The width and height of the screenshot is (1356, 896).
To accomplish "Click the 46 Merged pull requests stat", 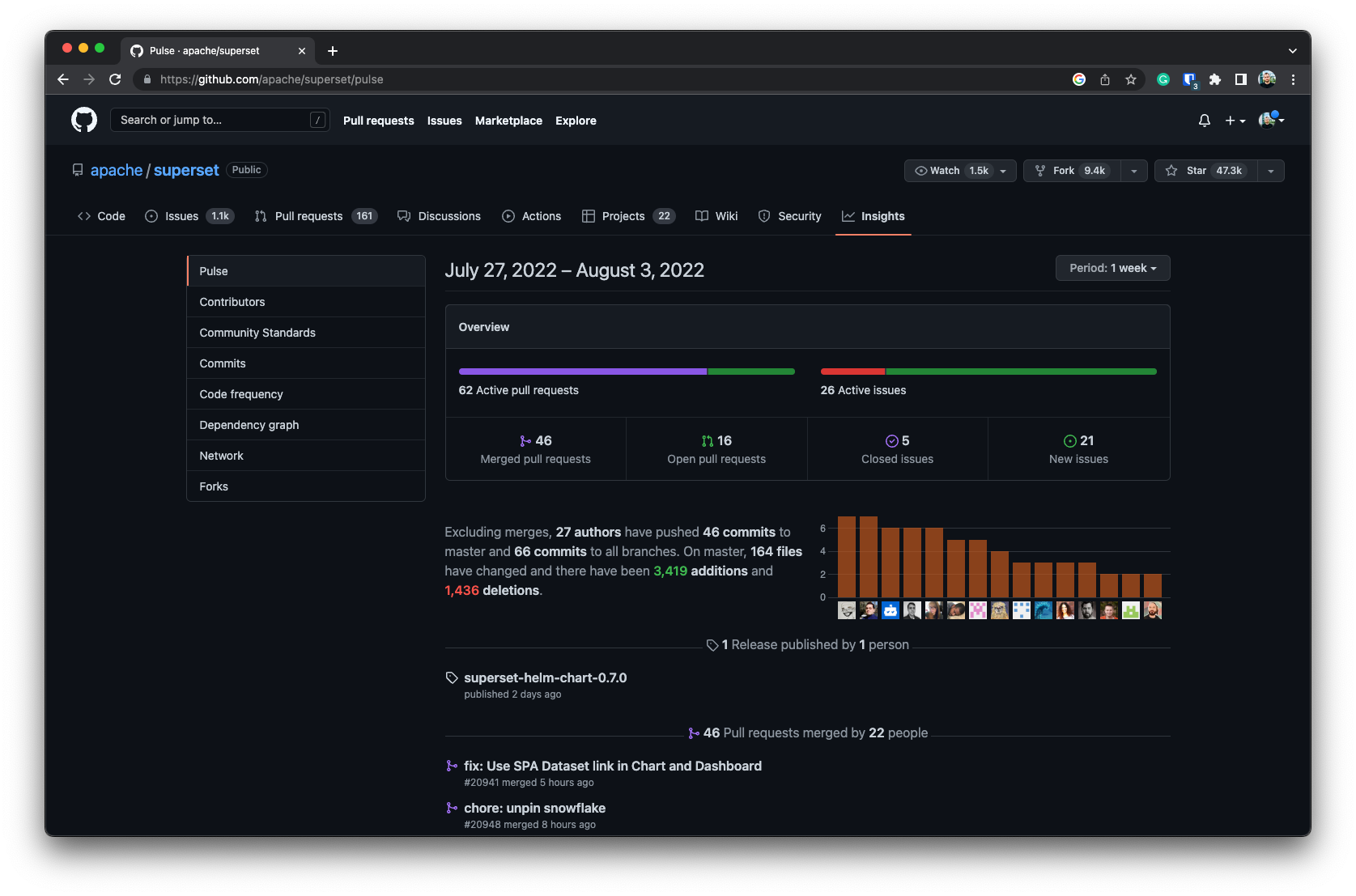I will 536,449.
